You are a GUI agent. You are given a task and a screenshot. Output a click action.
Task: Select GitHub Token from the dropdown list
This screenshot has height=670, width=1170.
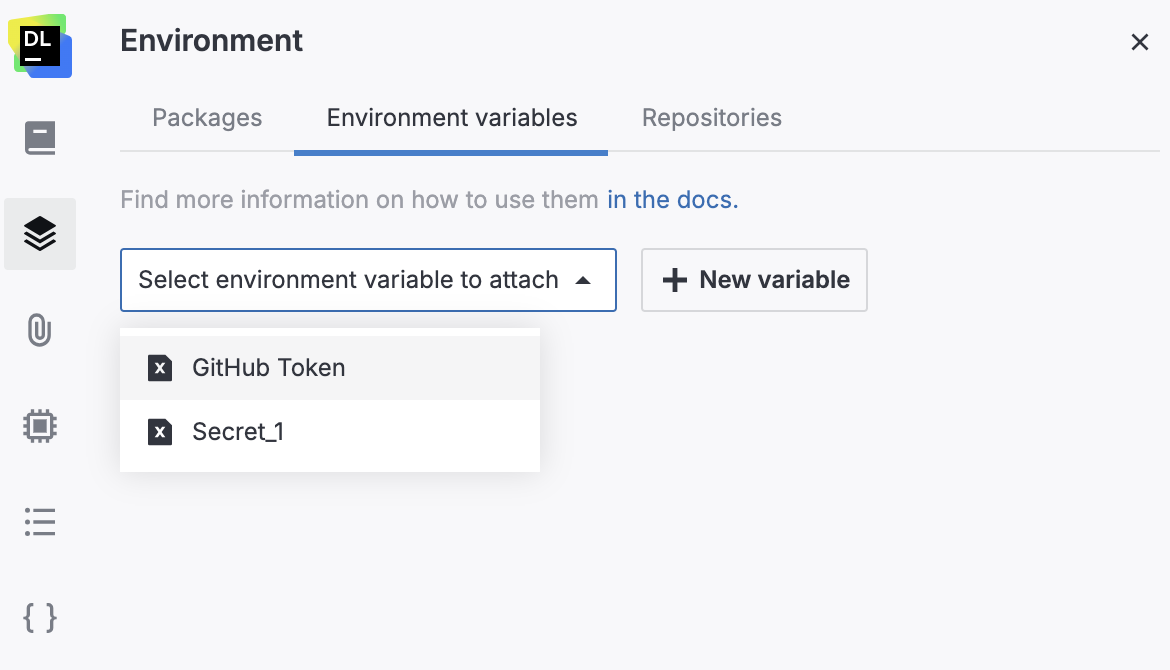[268, 368]
